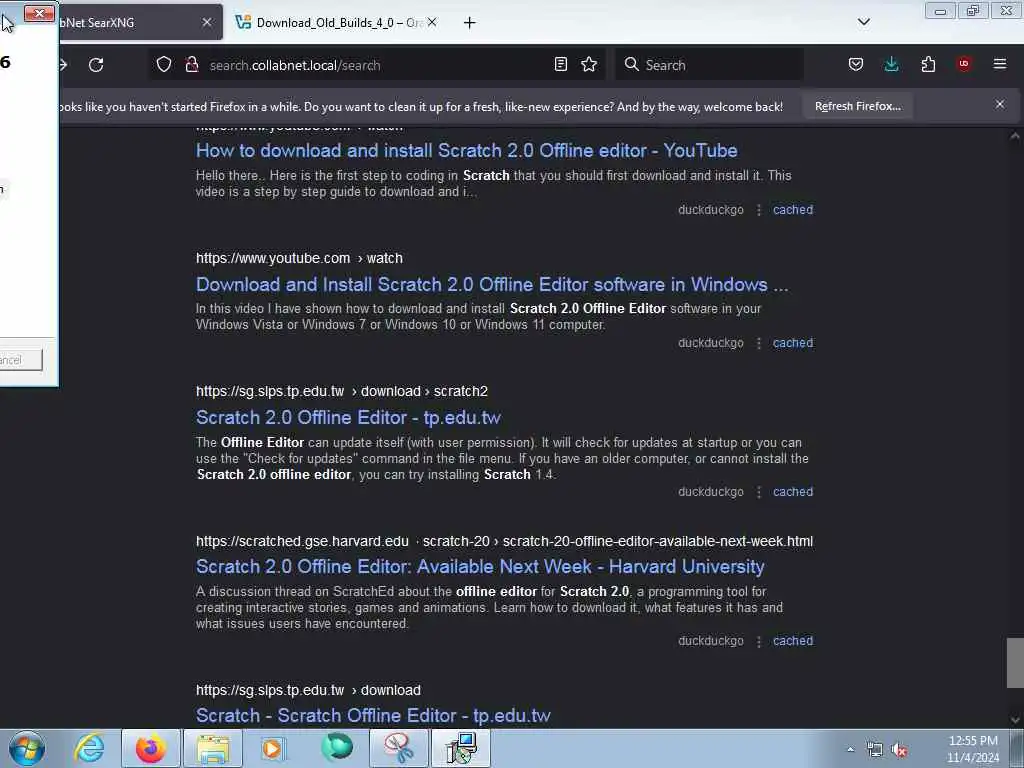Open the Snipping Tool taskbar icon

tap(398, 748)
